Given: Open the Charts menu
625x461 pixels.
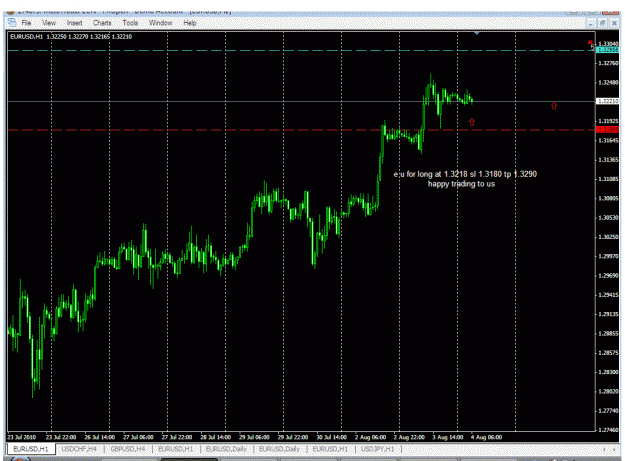Looking at the screenshot, I should 102,23.
